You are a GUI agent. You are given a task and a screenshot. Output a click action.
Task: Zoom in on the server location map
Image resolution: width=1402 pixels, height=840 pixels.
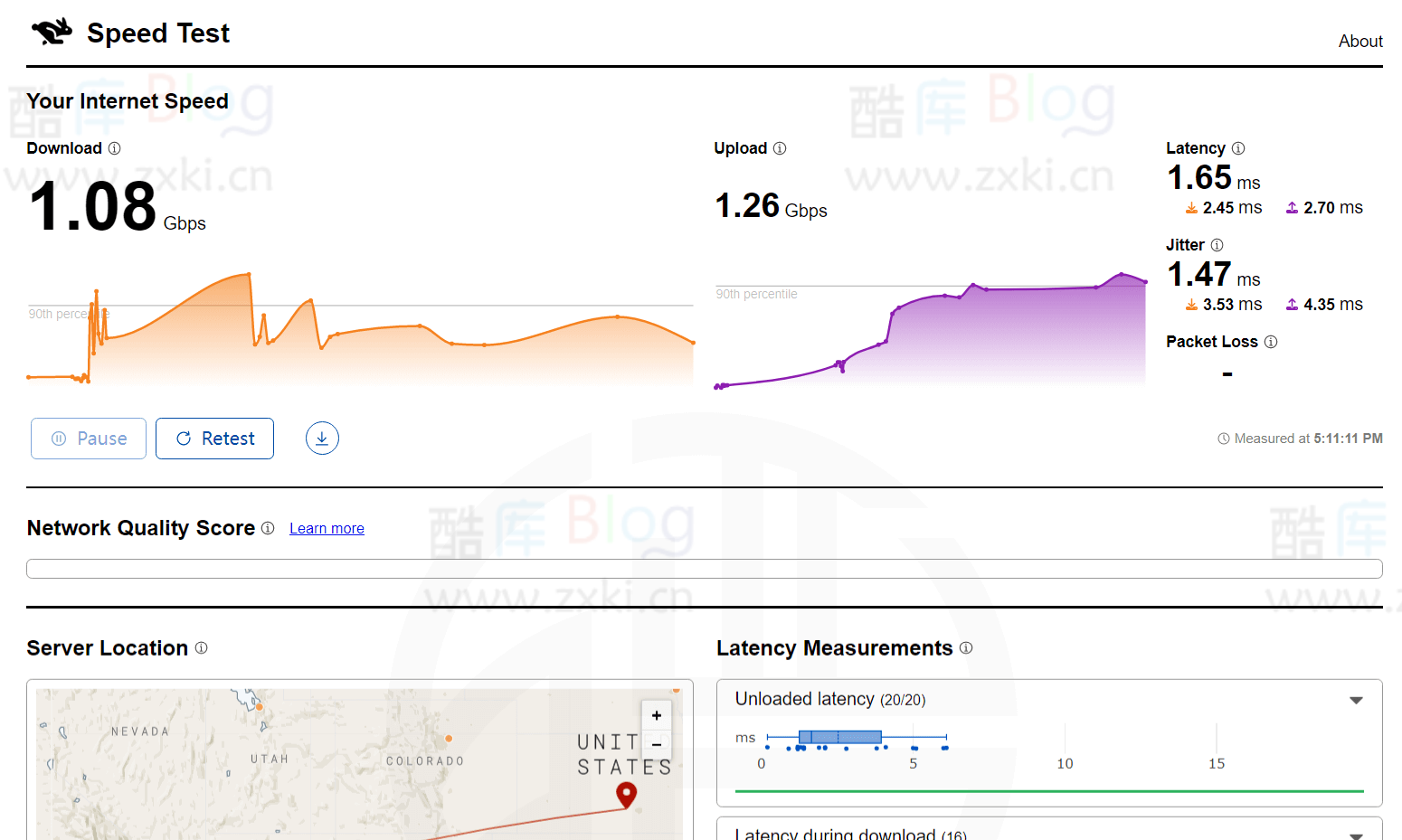point(656,714)
